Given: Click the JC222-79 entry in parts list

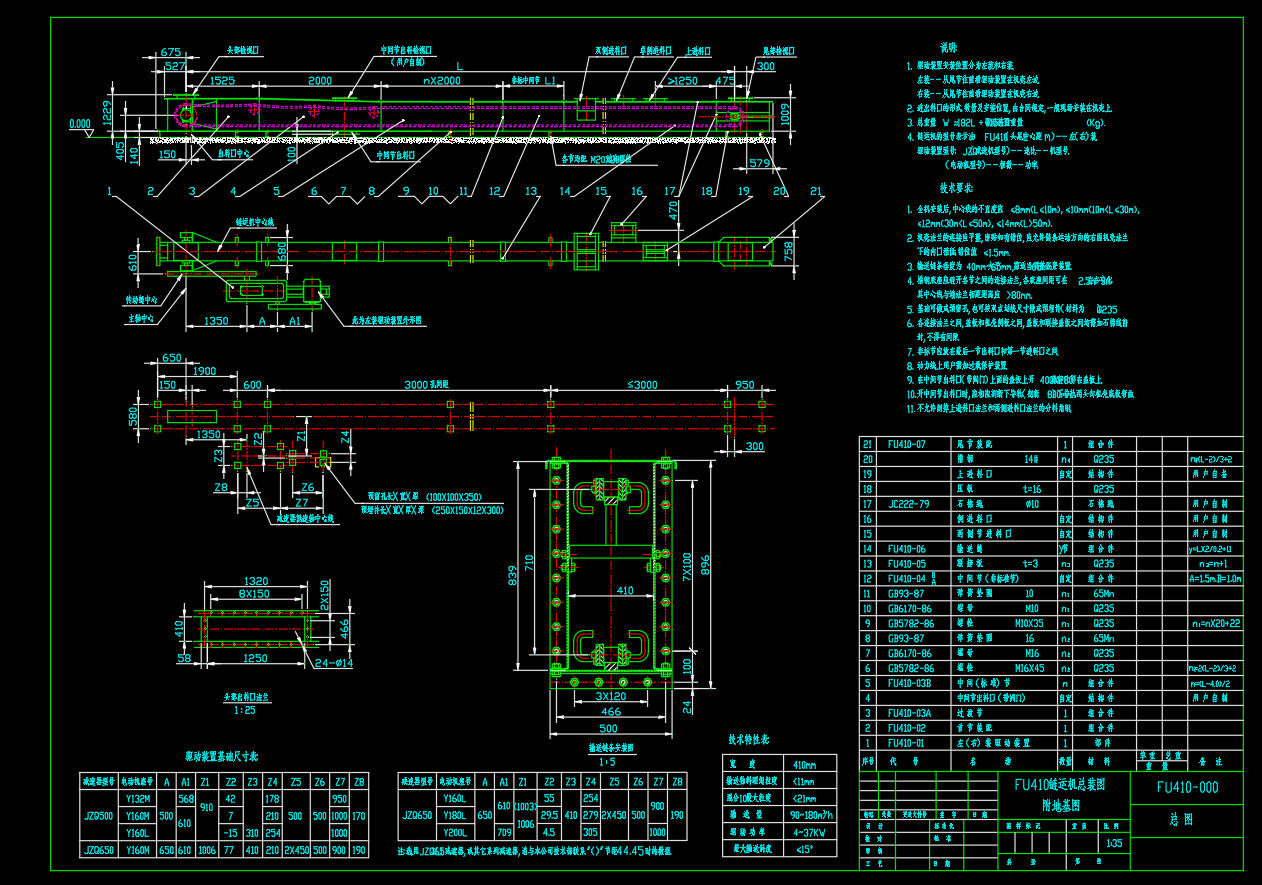Looking at the screenshot, I should (x=908, y=504).
